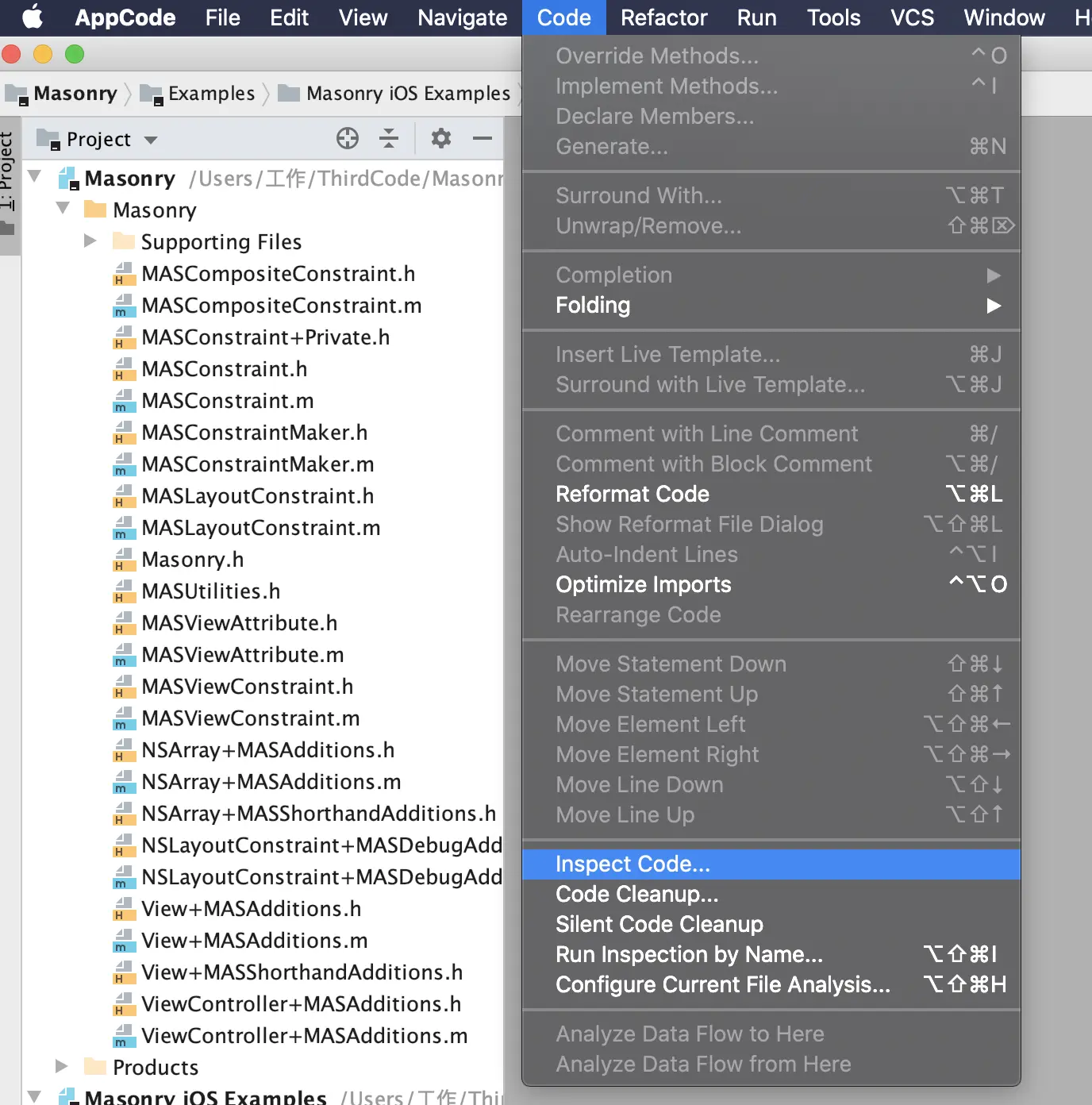
Task: Click the MASUtilities.h file icon
Action: (x=124, y=591)
